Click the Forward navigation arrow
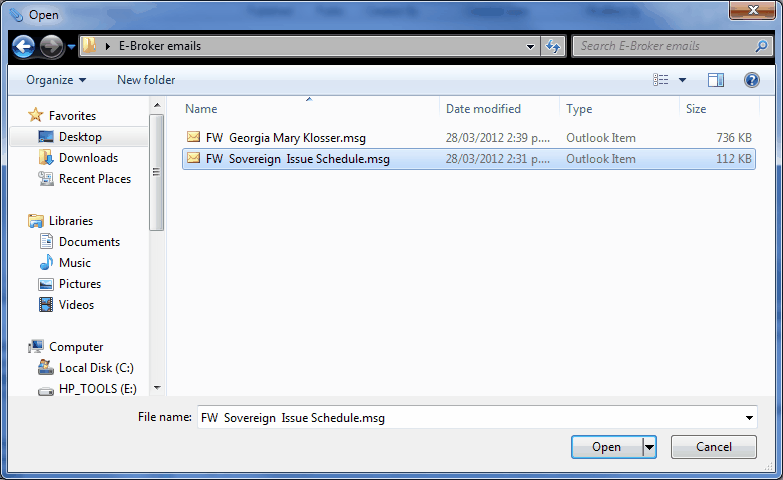The width and height of the screenshot is (783, 480). click(x=51, y=47)
